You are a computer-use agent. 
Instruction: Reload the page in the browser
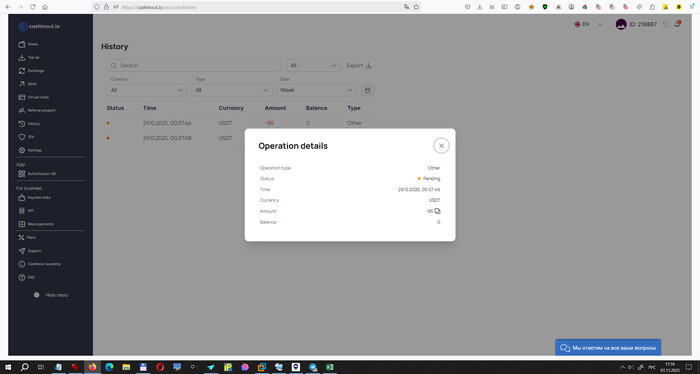pos(33,7)
